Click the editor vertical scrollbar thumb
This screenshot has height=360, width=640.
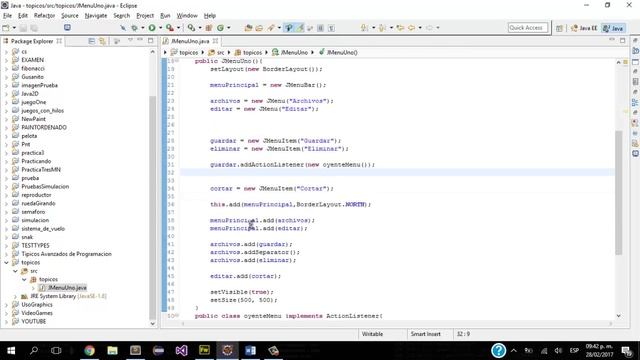(618, 192)
